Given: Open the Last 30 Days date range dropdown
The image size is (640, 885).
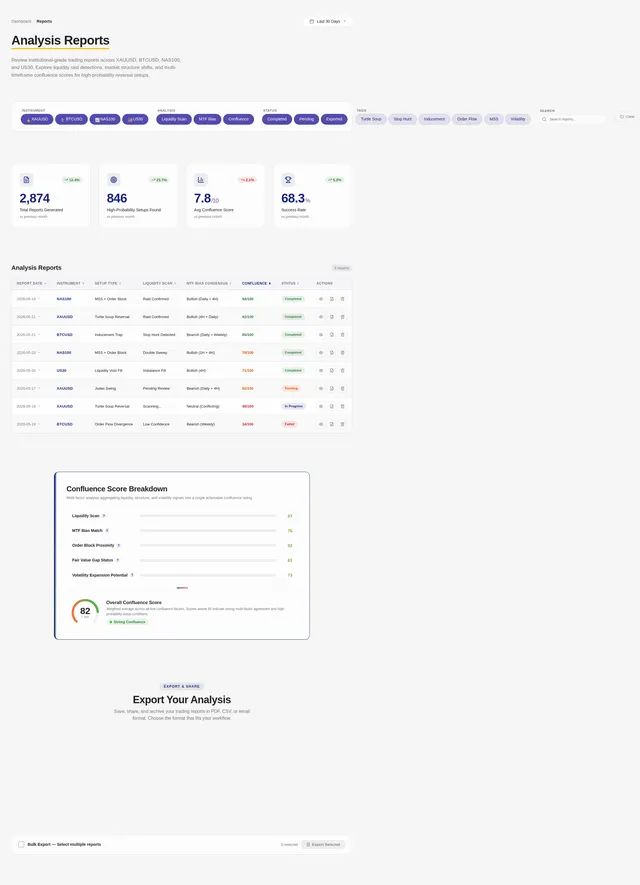Looking at the screenshot, I should [x=328, y=21].
